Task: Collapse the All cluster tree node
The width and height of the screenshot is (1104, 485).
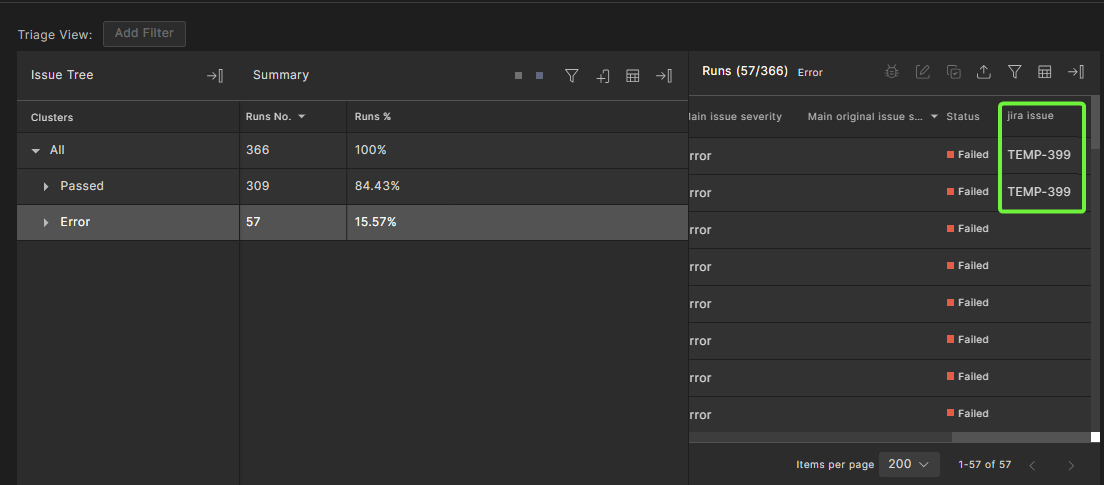Action: (x=36, y=150)
